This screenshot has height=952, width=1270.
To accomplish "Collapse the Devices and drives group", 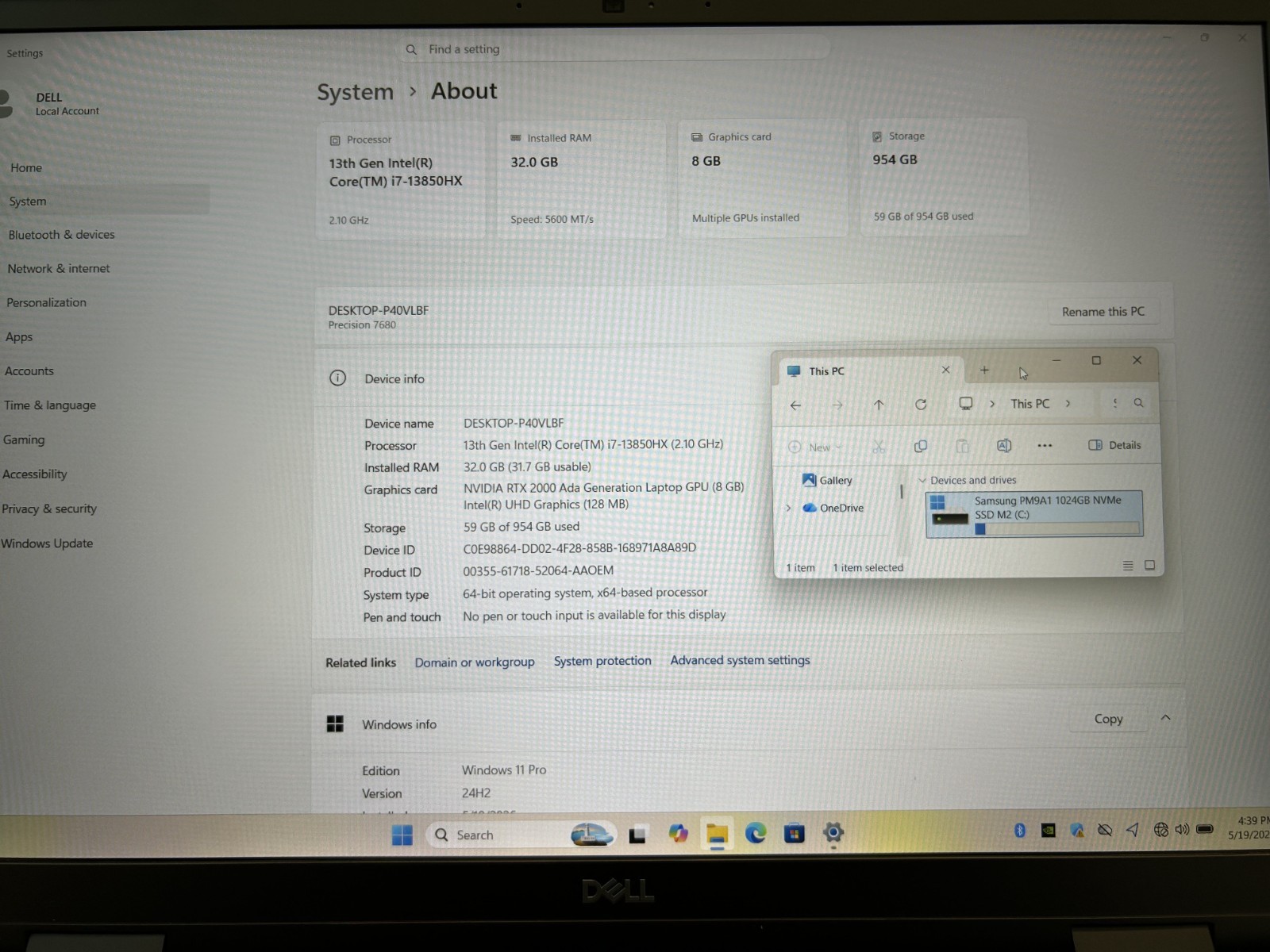I will tap(922, 481).
